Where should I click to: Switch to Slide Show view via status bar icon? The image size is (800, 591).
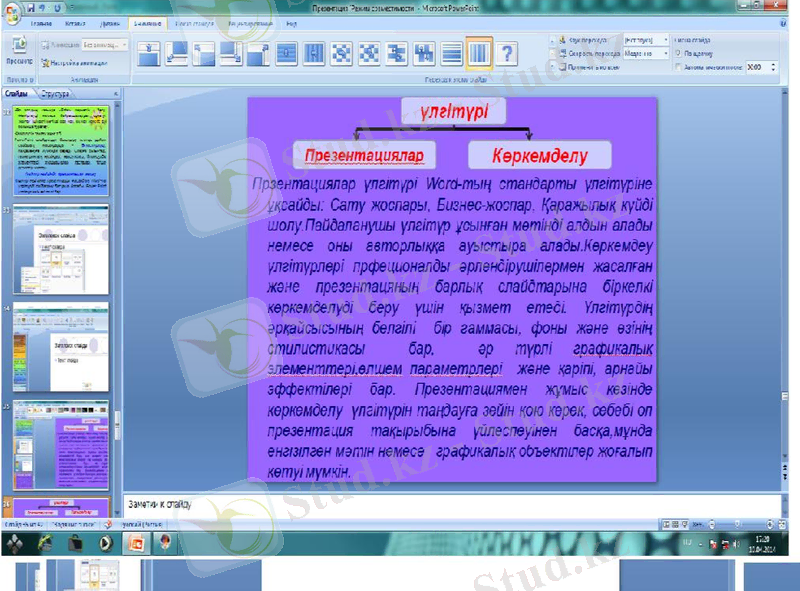684,524
